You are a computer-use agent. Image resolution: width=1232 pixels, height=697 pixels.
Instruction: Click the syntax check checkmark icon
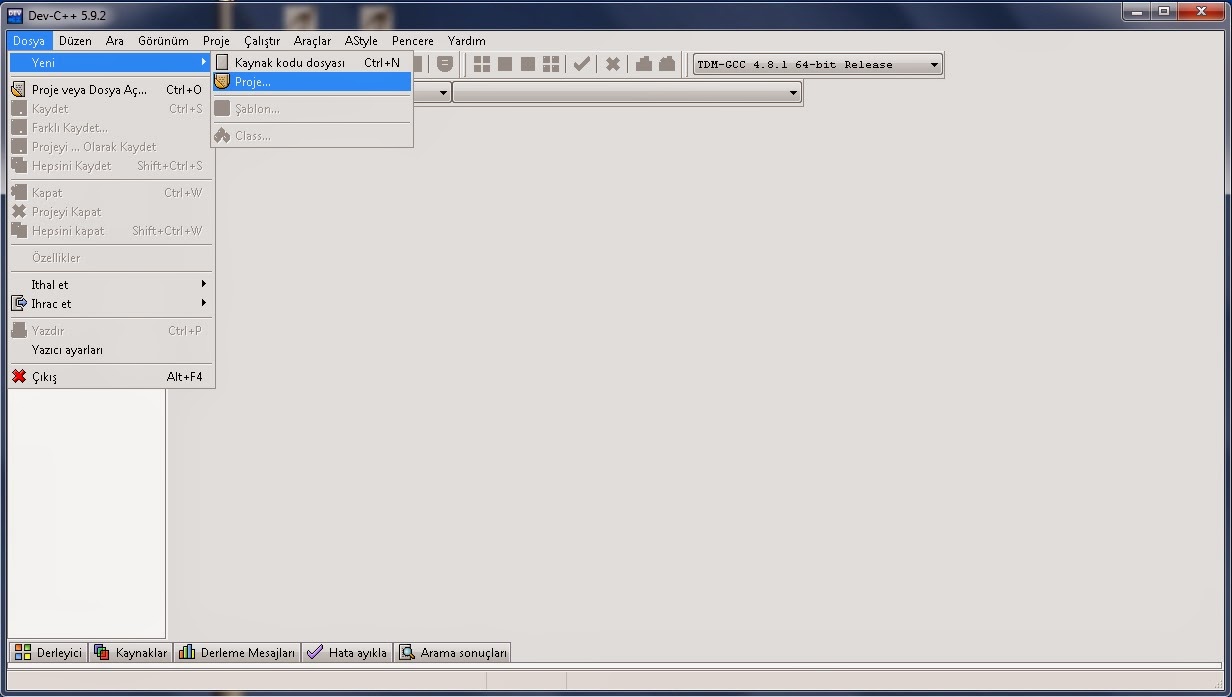(x=581, y=64)
